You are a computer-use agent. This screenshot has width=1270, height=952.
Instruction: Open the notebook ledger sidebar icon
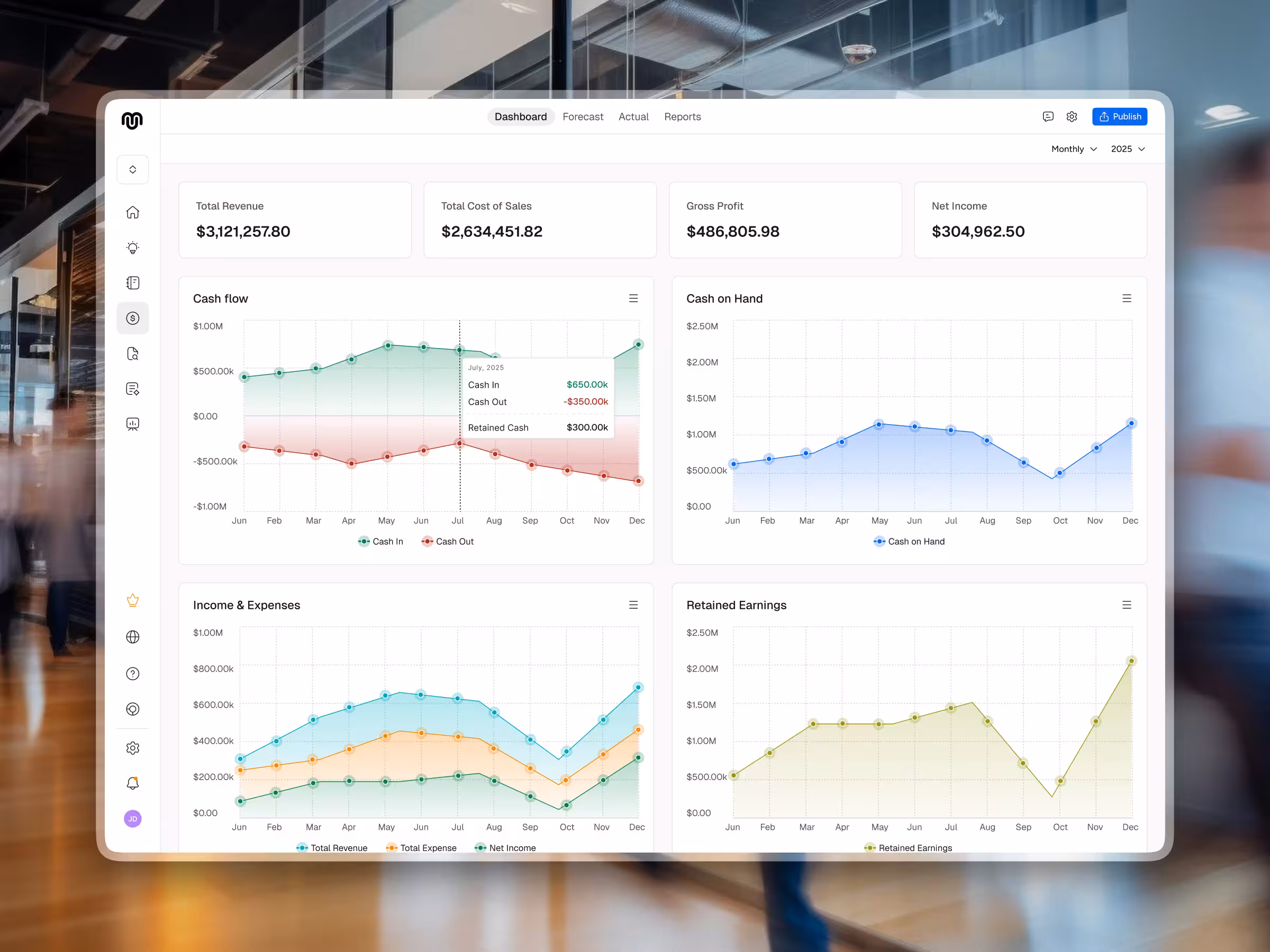(x=133, y=283)
